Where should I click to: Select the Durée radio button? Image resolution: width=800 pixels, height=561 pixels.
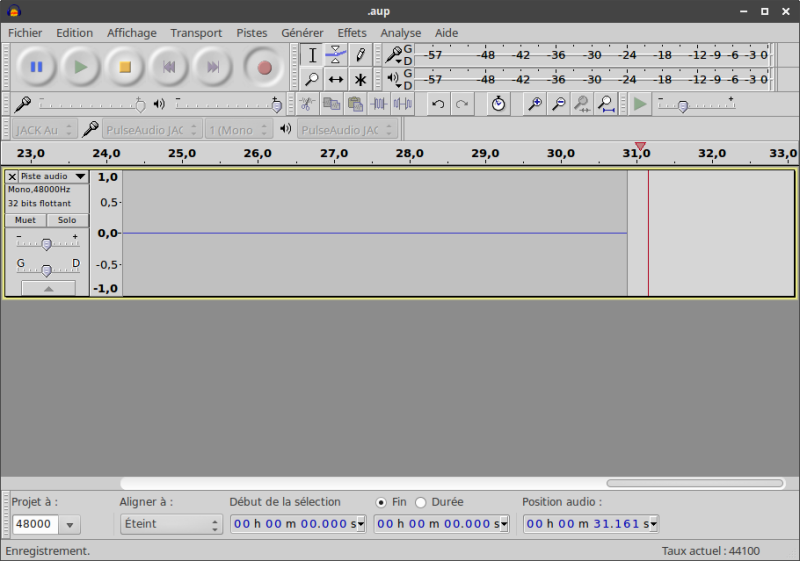pyautogui.click(x=421, y=502)
